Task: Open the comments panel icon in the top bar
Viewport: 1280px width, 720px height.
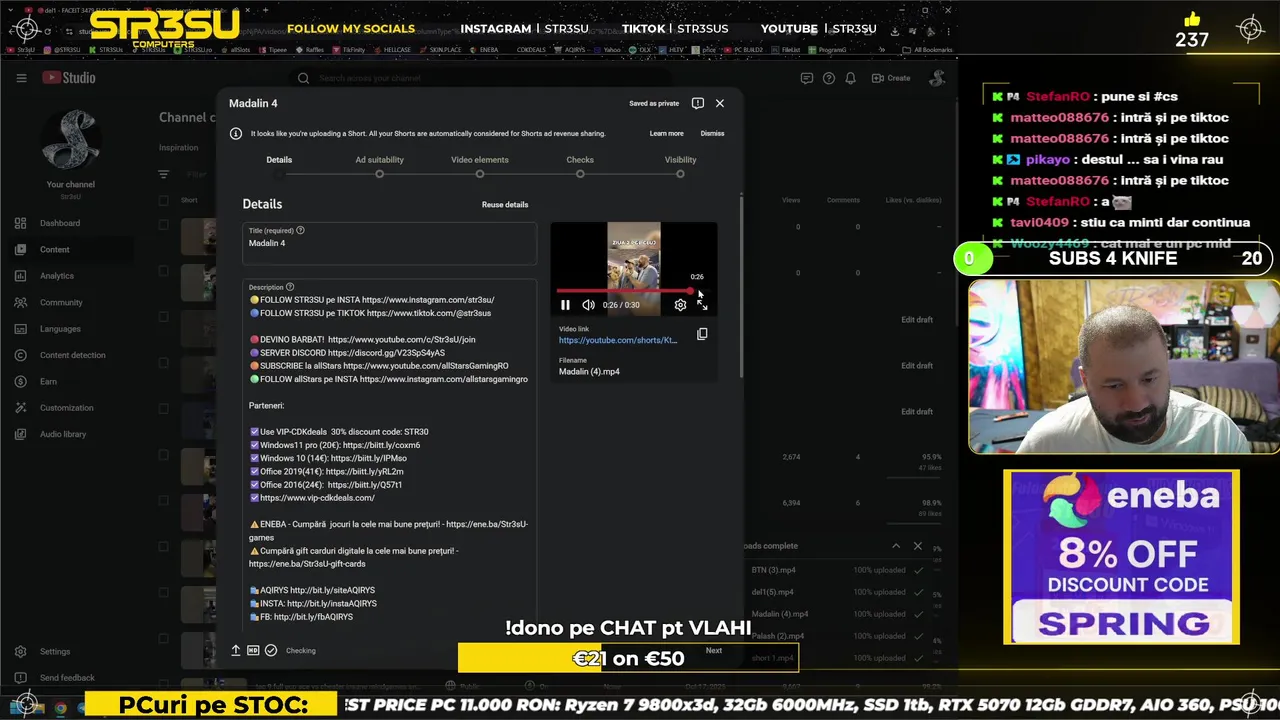Action: click(x=807, y=78)
